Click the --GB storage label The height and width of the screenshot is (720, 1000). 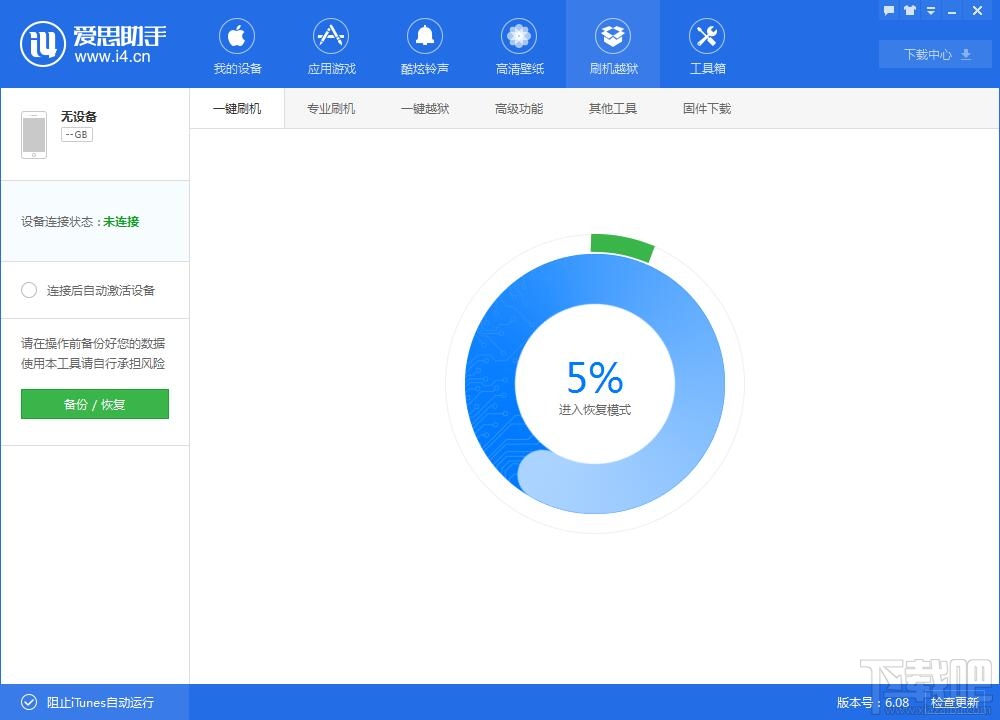[77, 135]
